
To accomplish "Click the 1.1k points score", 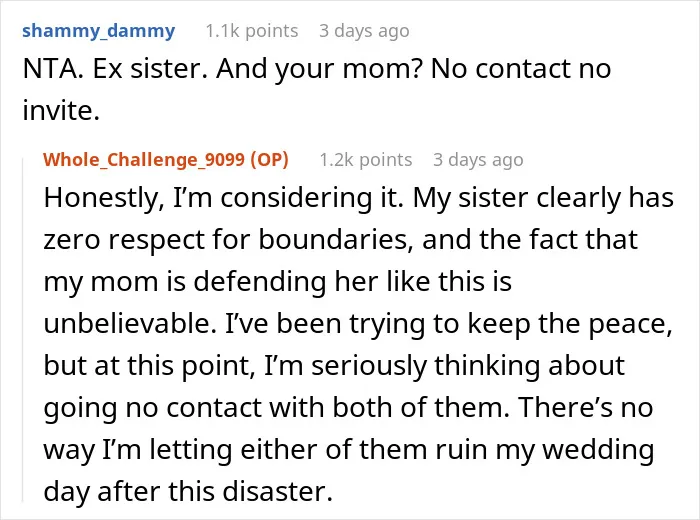I will pos(251,31).
